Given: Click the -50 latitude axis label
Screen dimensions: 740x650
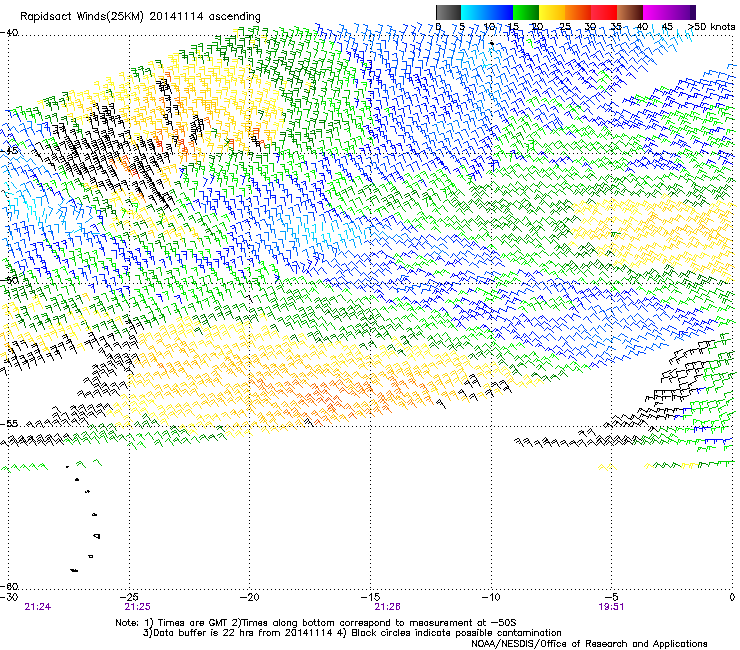Looking at the screenshot, I should (x=9, y=280).
